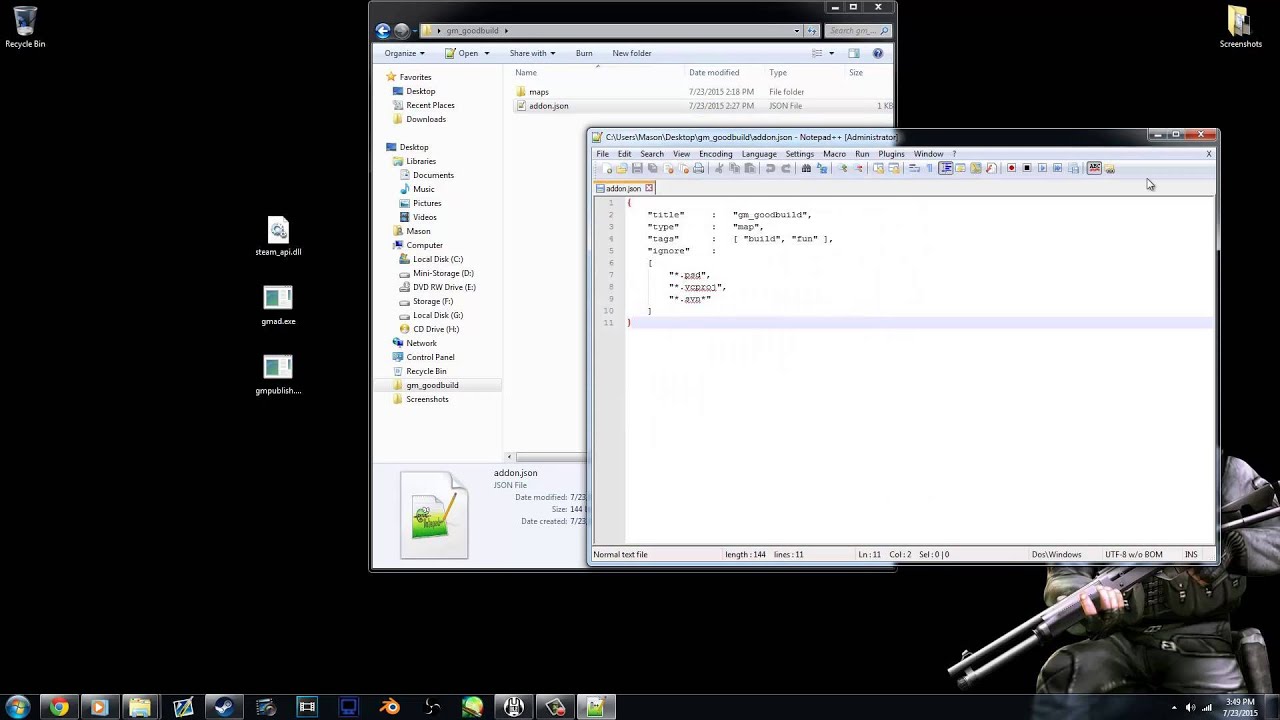
Task: Click the gmad.exe desktop icon
Action: (x=278, y=306)
